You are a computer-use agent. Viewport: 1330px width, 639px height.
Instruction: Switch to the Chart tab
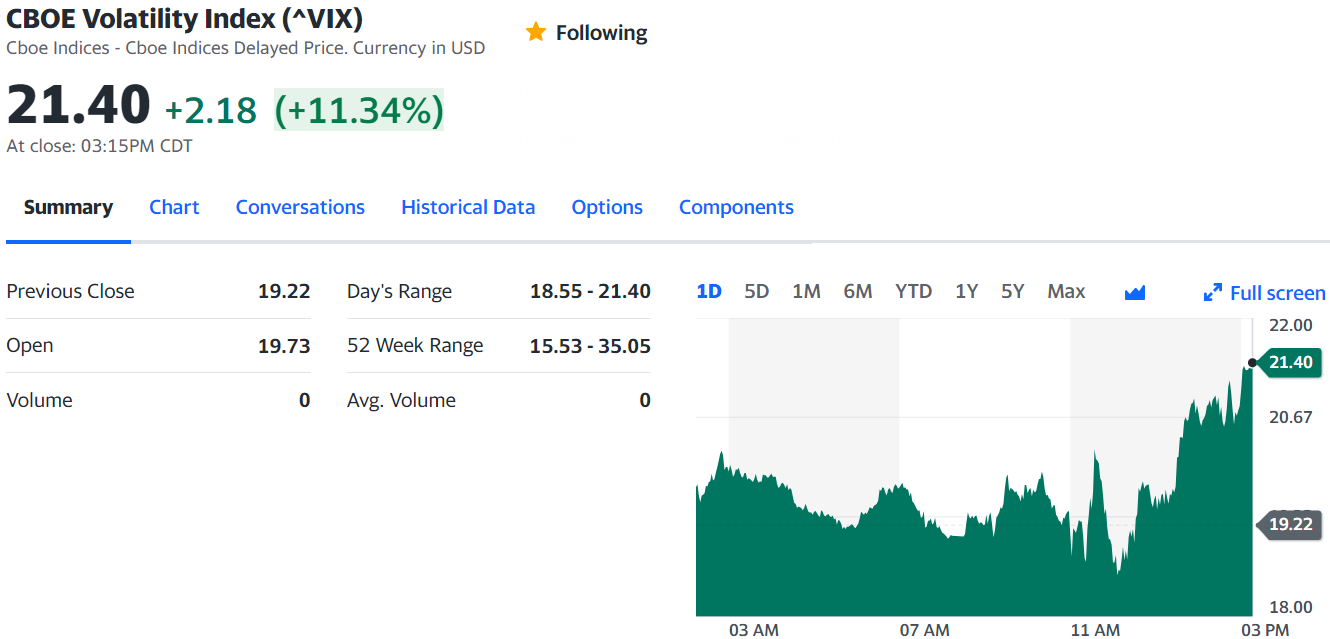click(174, 207)
